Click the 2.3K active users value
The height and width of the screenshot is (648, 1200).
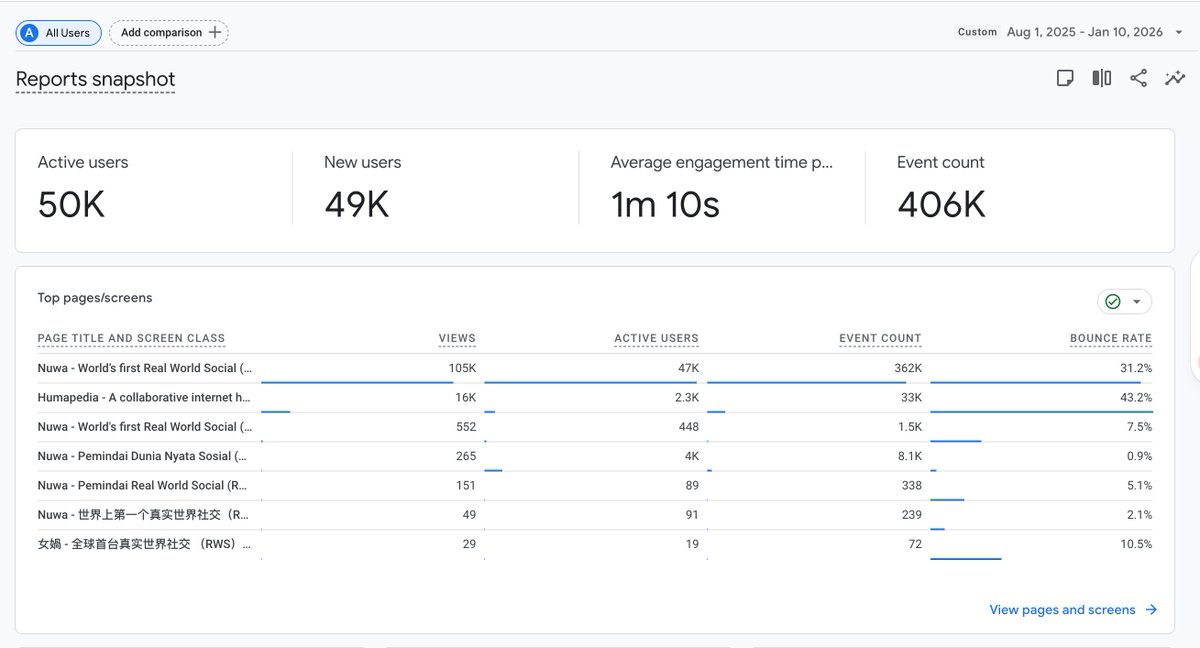686,397
